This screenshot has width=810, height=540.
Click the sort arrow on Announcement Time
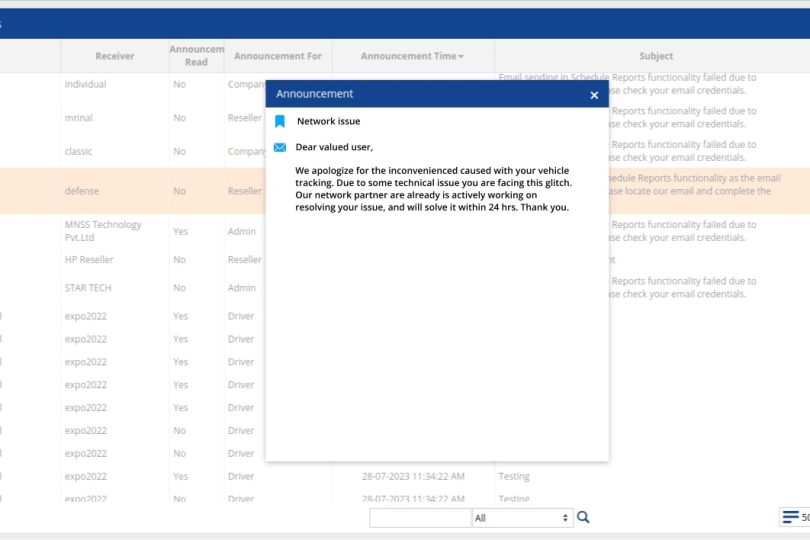point(461,57)
